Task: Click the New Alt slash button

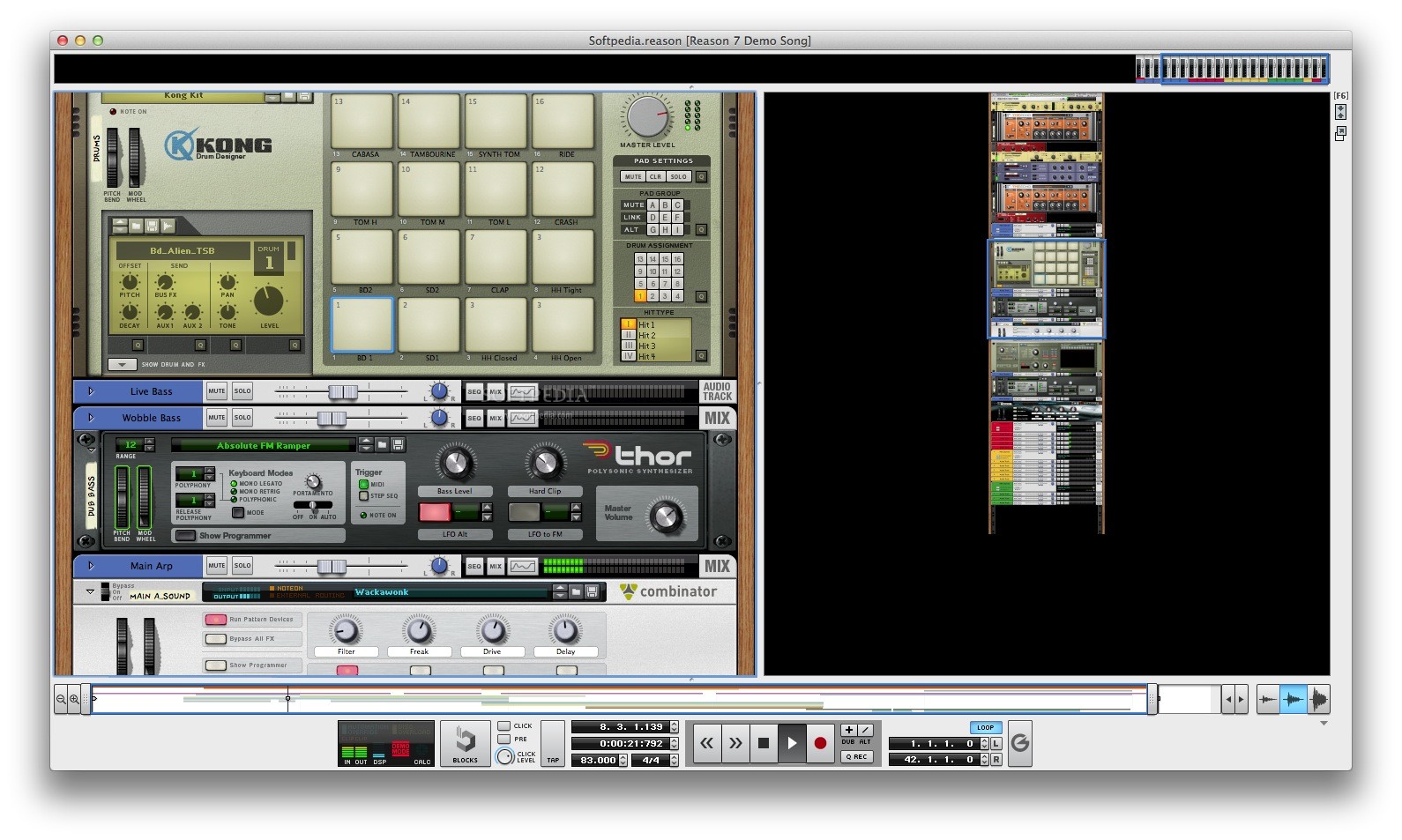Action: [865, 730]
